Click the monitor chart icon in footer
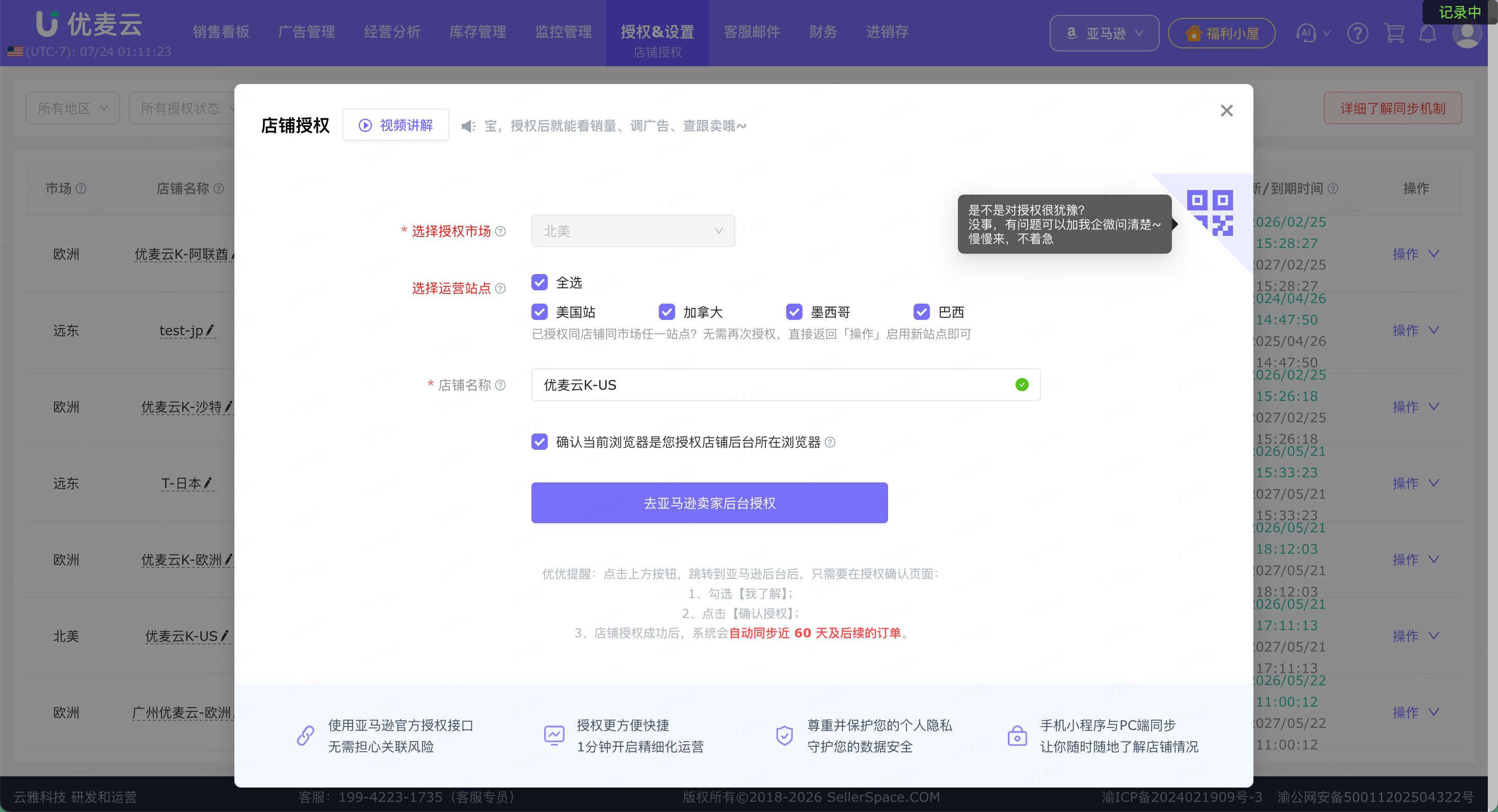The height and width of the screenshot is (812, 1498). point(554,735)
